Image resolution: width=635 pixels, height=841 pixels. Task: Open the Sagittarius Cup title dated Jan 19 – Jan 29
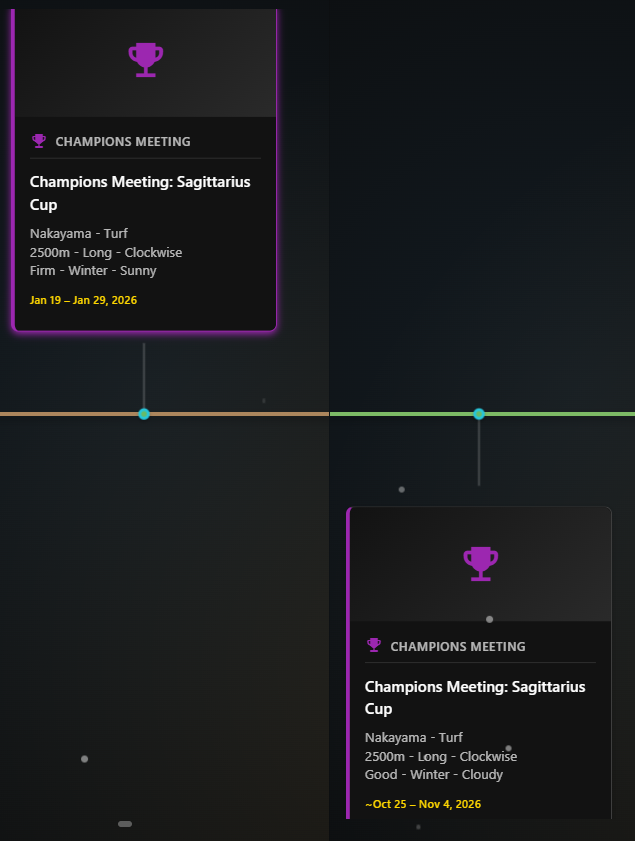pyautogui.click(x=140, y=193)
